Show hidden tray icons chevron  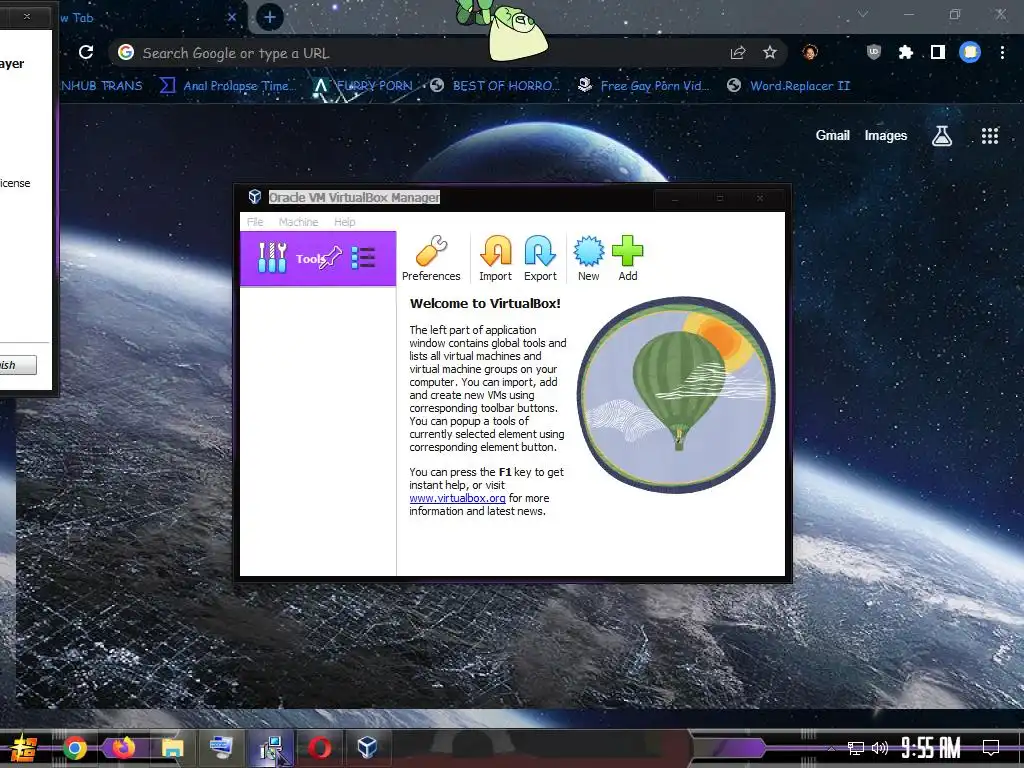[x=831, y=748]
